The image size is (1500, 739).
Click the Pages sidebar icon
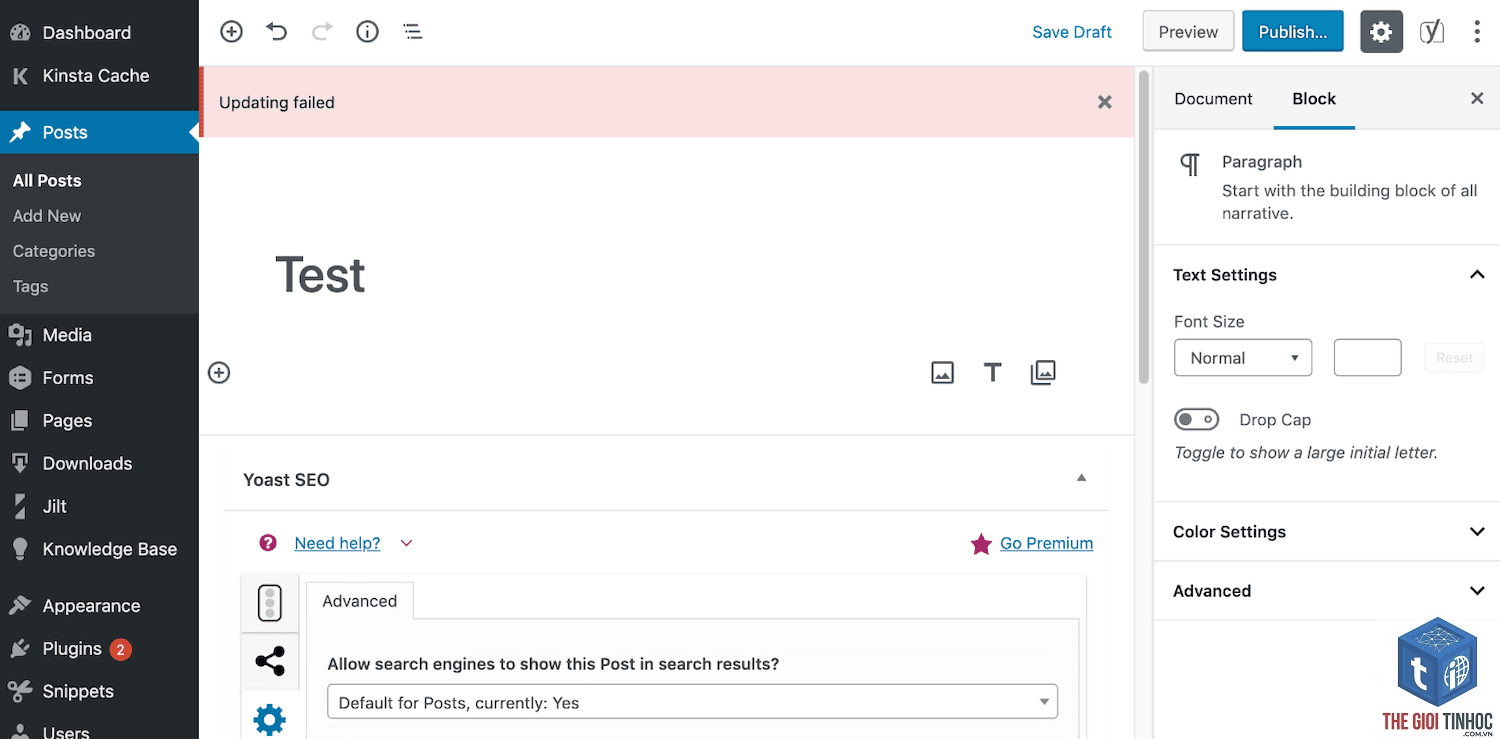[20, 421]
